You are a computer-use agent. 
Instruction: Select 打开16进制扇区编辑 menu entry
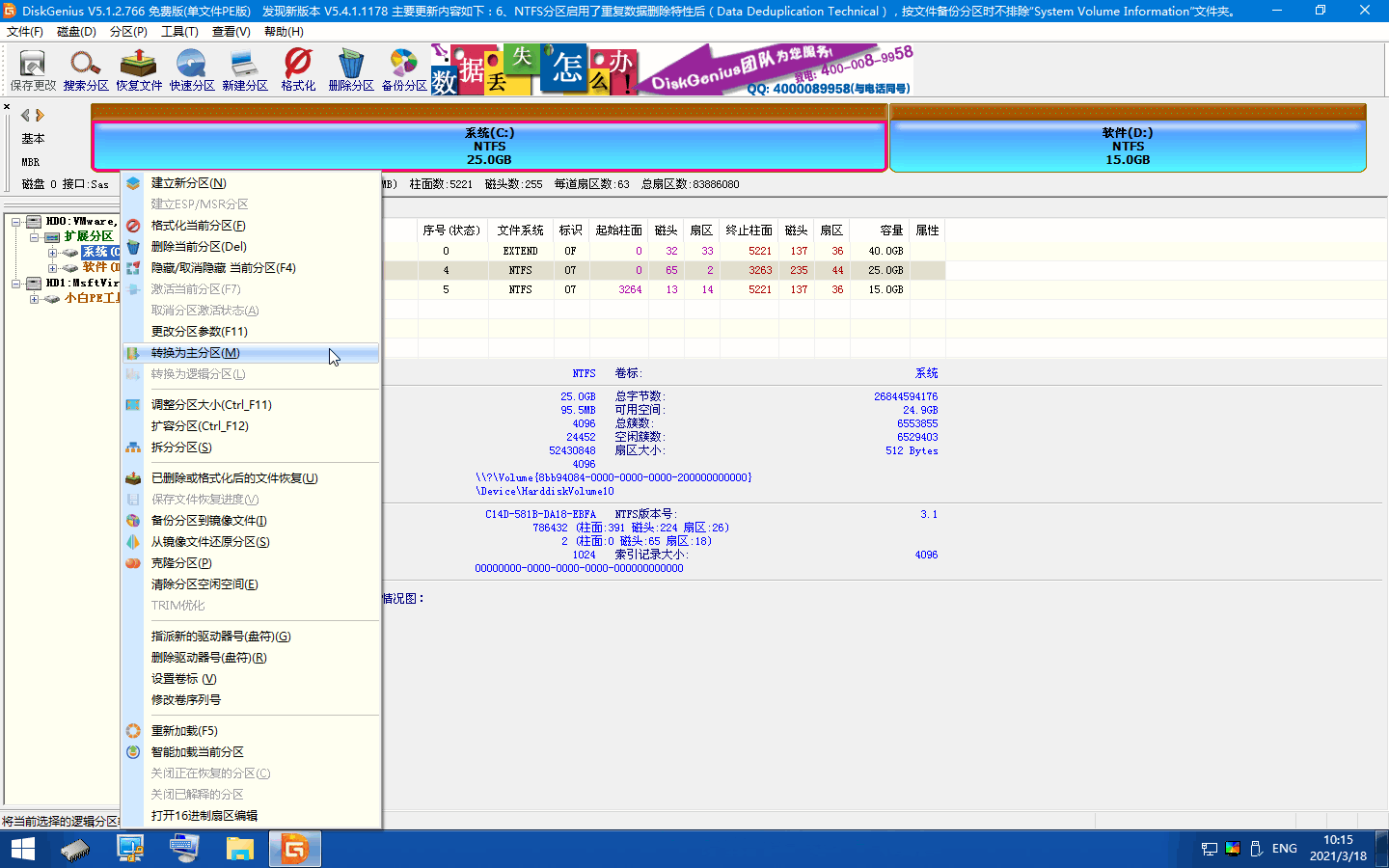(x=251, y=816)
